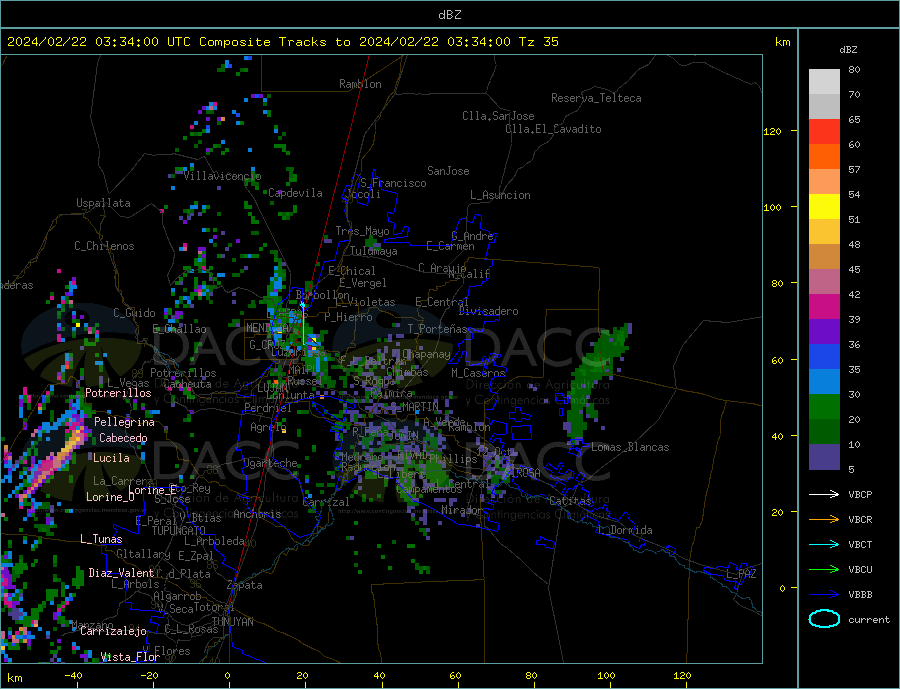900x689 pixels.
Task: Click the 'Tres_Mayo' map label
Action: click(362, 231)
